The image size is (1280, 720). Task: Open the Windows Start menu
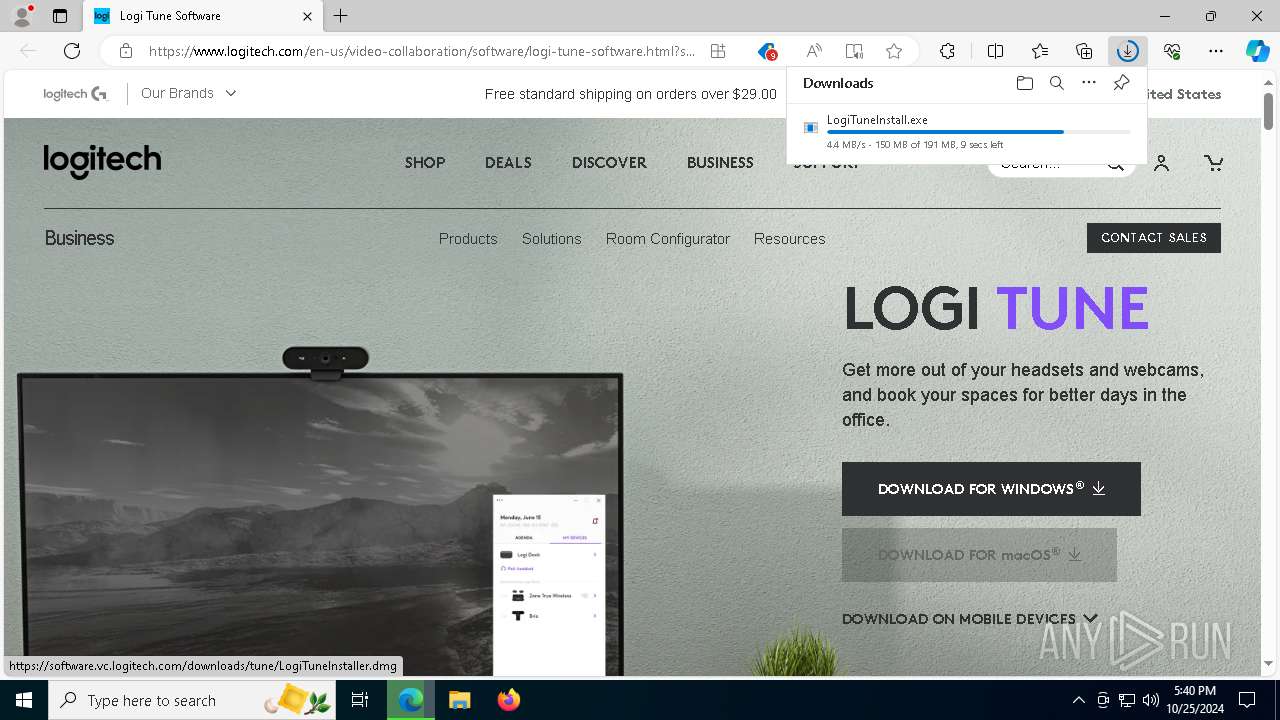(x=24, y=700)
